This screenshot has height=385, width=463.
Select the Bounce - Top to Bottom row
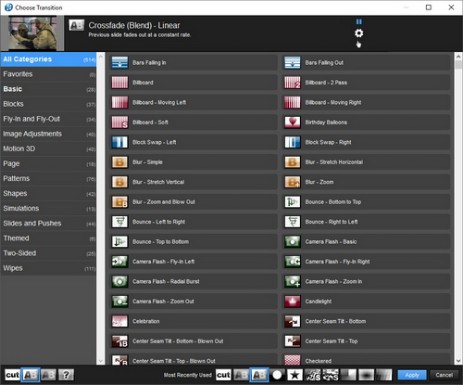(x=193, y=242)
